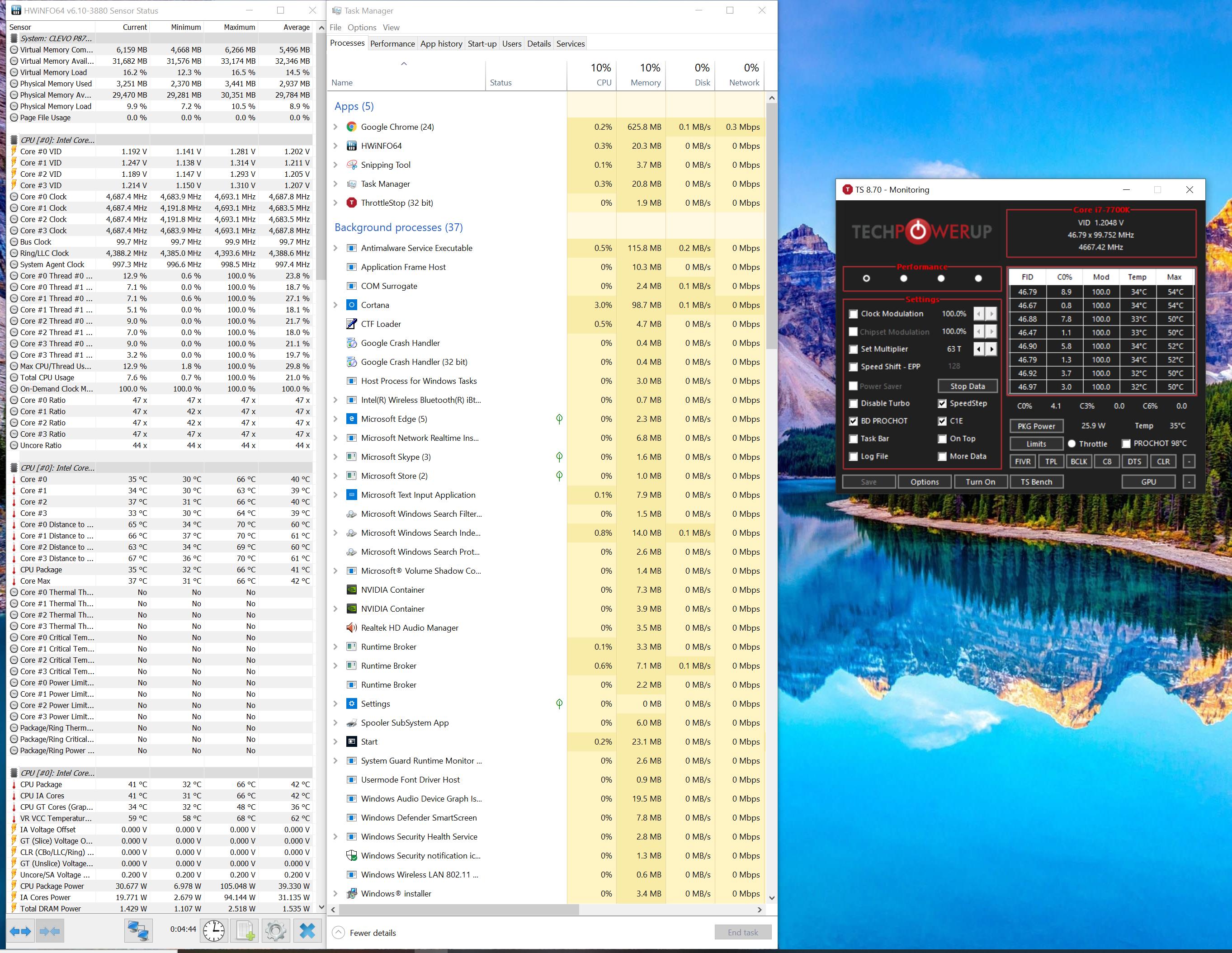Click the Cortana process icon
This screenshot has width=1232, height=953.
[x=351, y=305]
